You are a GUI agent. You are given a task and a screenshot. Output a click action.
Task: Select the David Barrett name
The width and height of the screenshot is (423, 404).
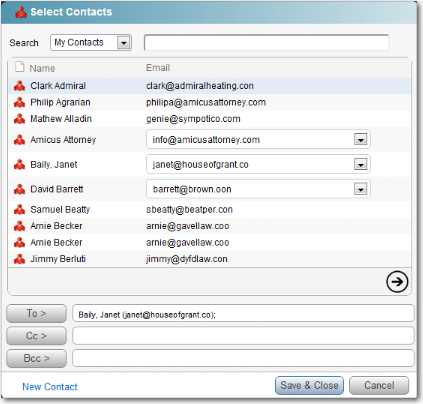point(57,189)
